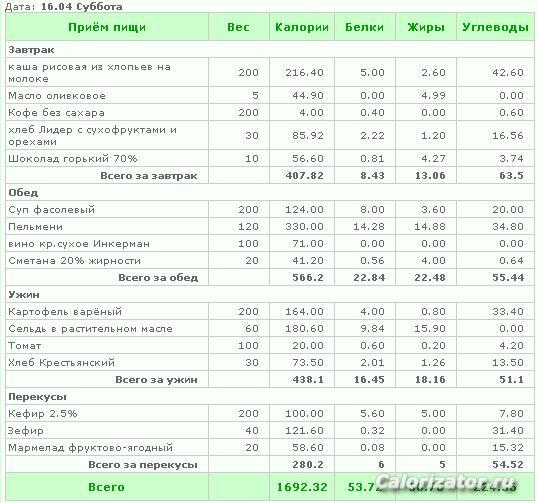The width and height of the screenshot is (538, 503).
Task: Click the Суп фасолевый row name
Action: pos(51,209)
